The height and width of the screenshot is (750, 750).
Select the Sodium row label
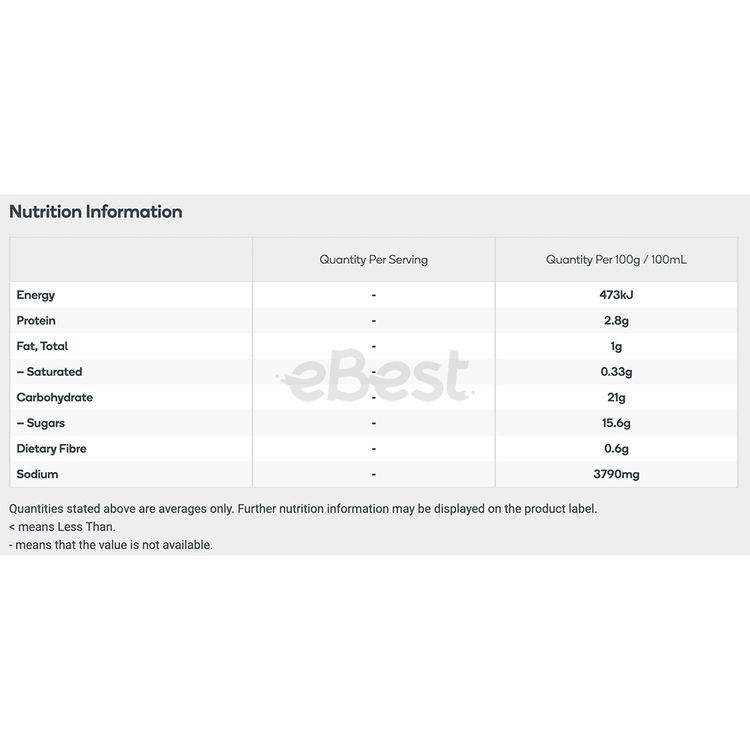(x=37, y=474)
